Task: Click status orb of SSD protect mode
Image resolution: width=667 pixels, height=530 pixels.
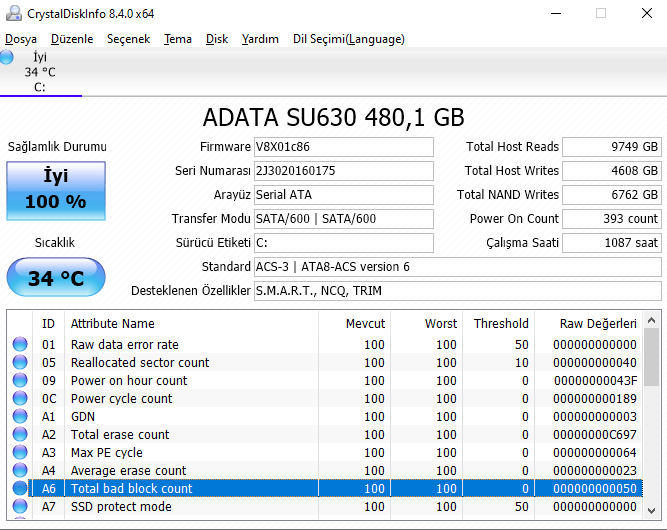Action: coord(20,506)
